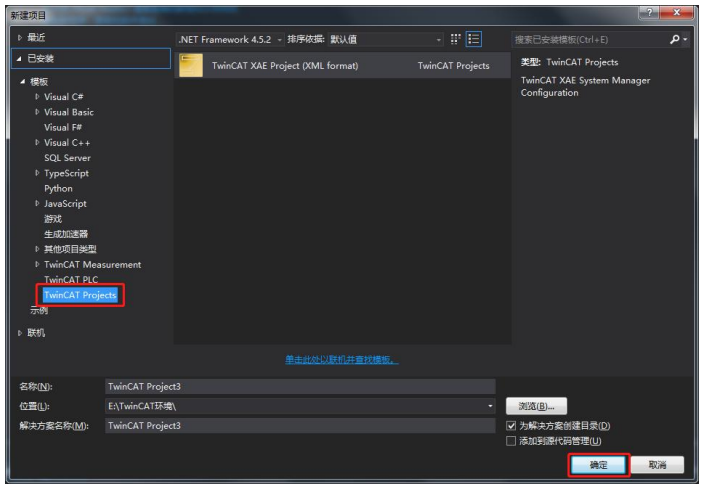The image size is (705, 492).
Task: Click the 浏览(B)... button
Action: [x=536, y=406]
